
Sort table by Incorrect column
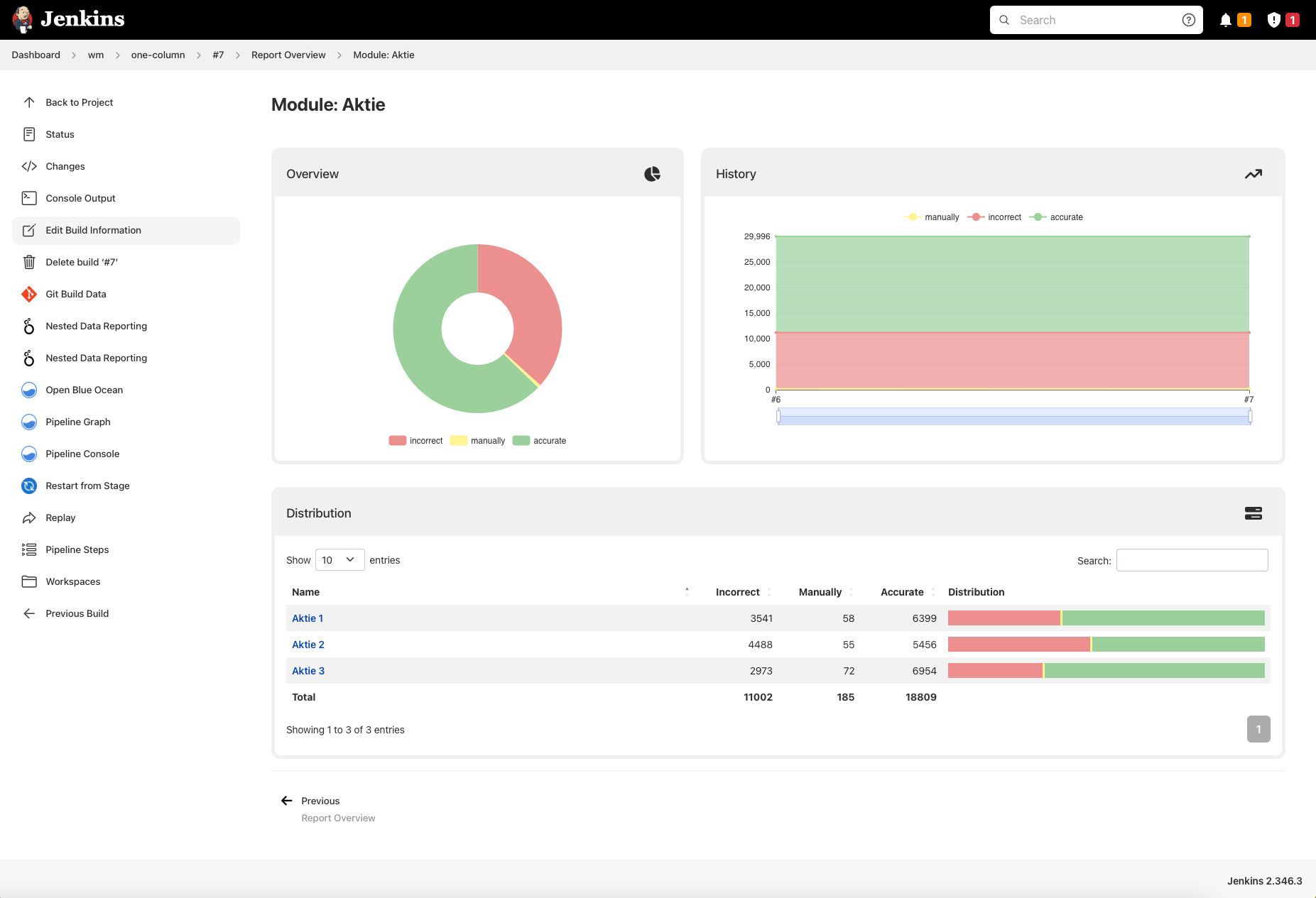743,592
